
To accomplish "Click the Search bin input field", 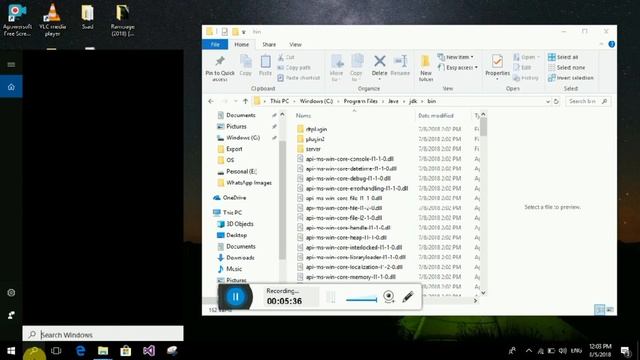I will pyautogui.click(x=588, y=101).
